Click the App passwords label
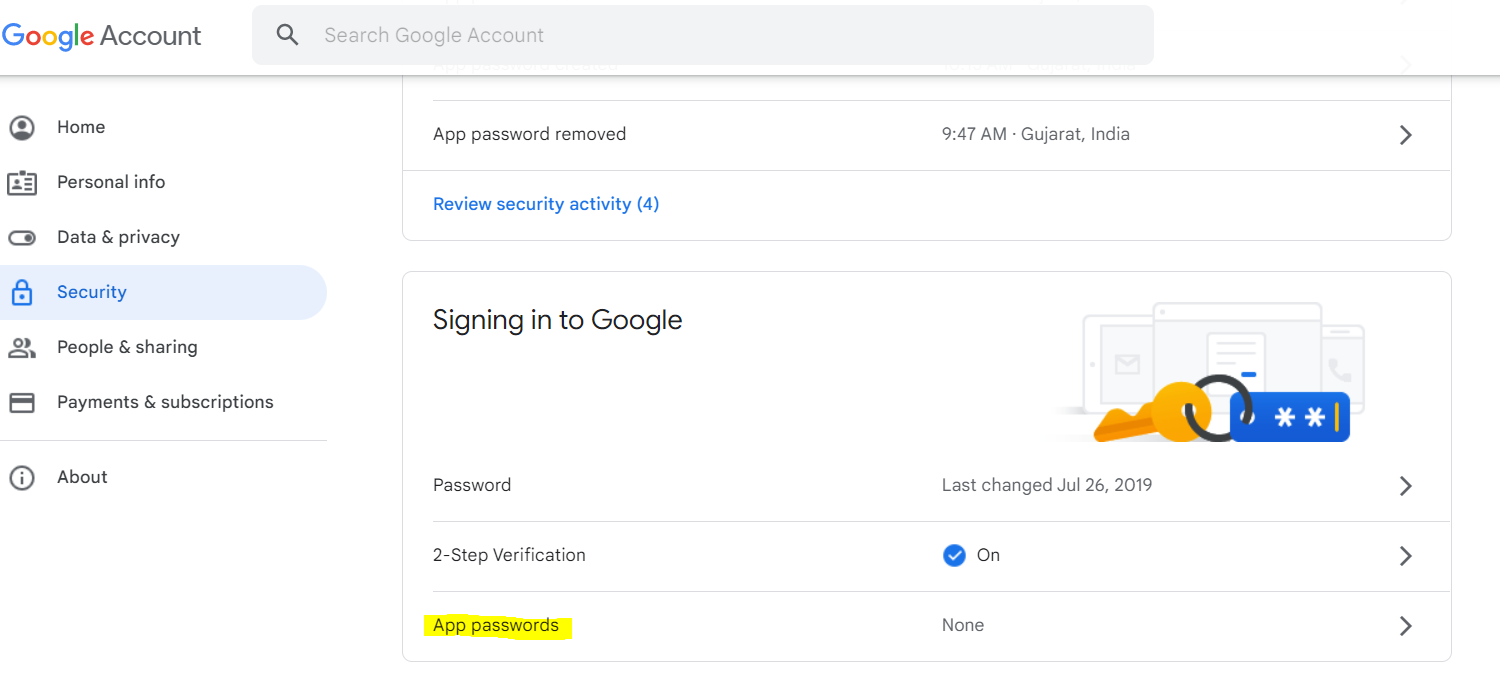Image resolution: width=1500 pixels, height=674 pixels. (496, 625)
